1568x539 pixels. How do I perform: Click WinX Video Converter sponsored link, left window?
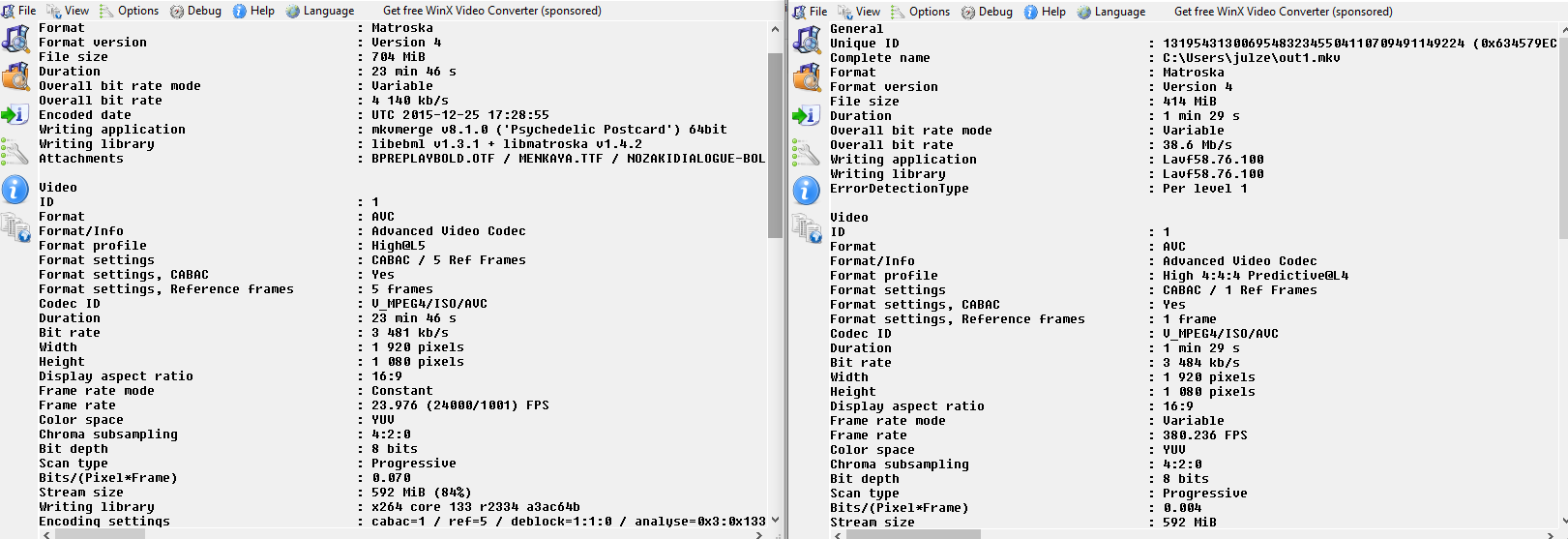click(x=491, y=11)
